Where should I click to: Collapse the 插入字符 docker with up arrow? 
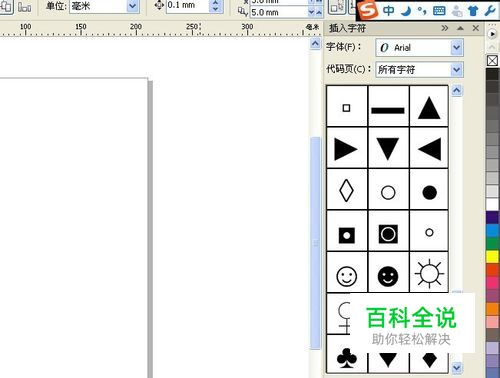(460, 28)
